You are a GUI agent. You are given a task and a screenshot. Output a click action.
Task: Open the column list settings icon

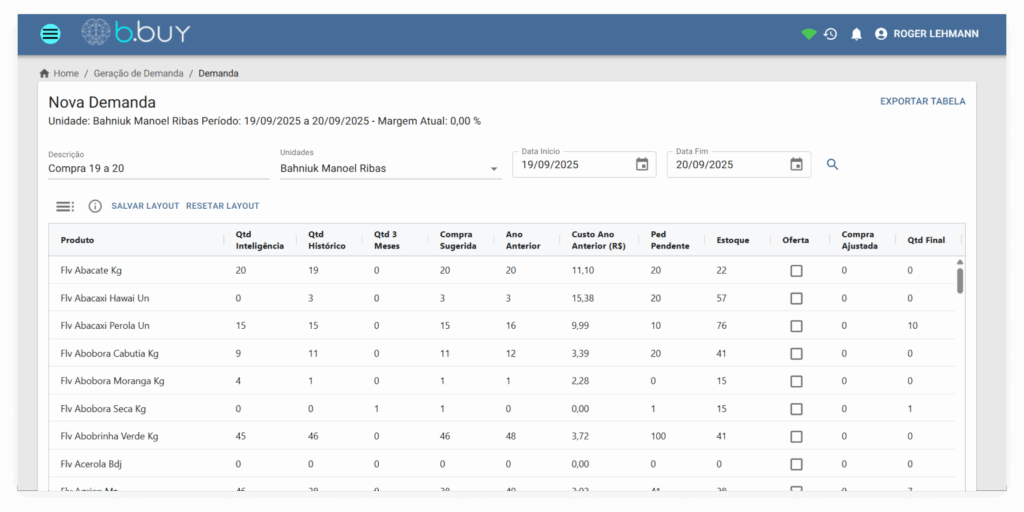pos(65,206)
